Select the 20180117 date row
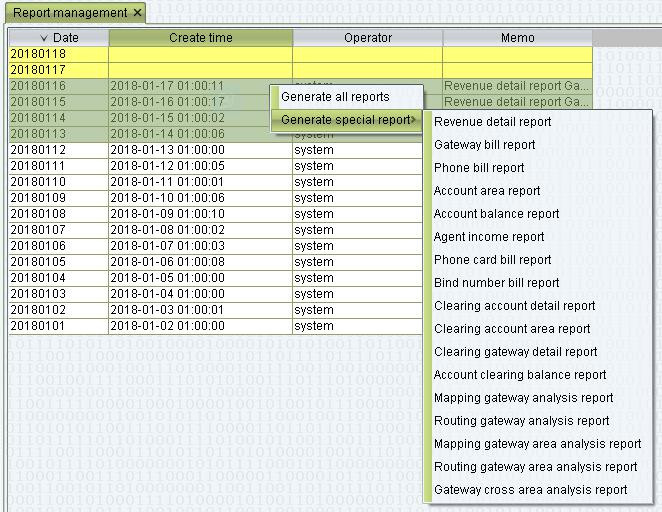This screenshot has width=662, height=512. coord(301,70)
